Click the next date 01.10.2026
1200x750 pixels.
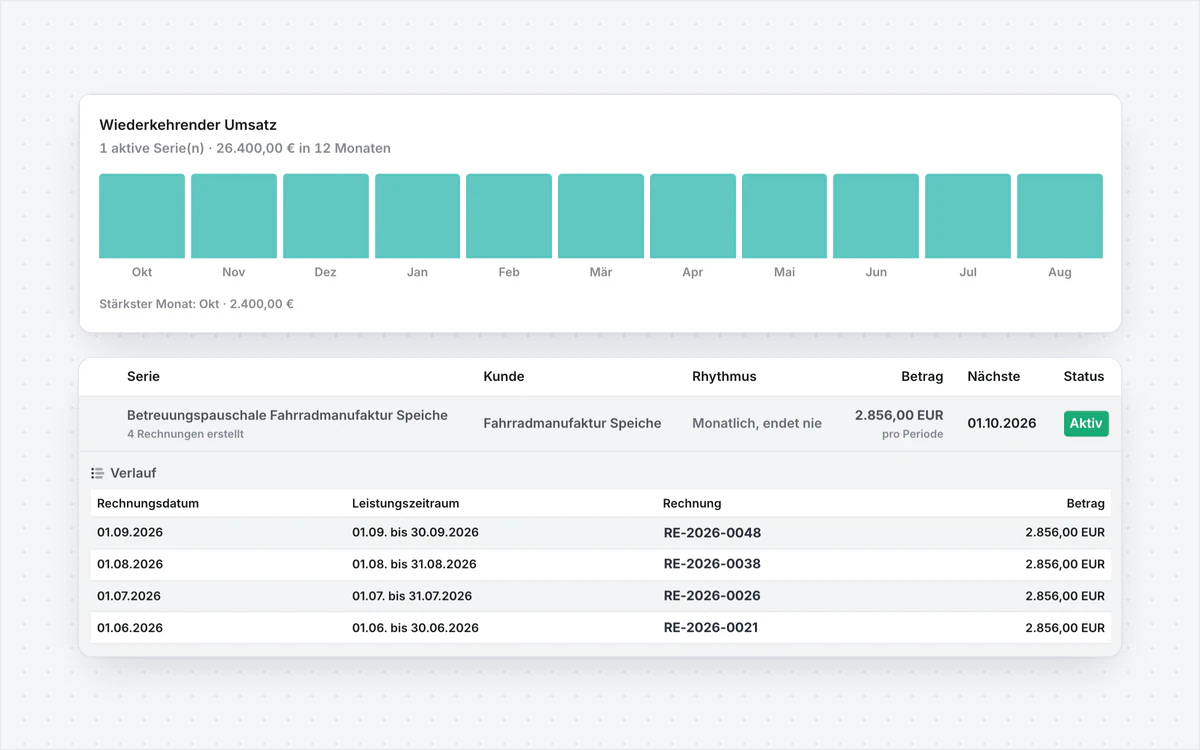pyautogui.click(x=1002, y=423)
